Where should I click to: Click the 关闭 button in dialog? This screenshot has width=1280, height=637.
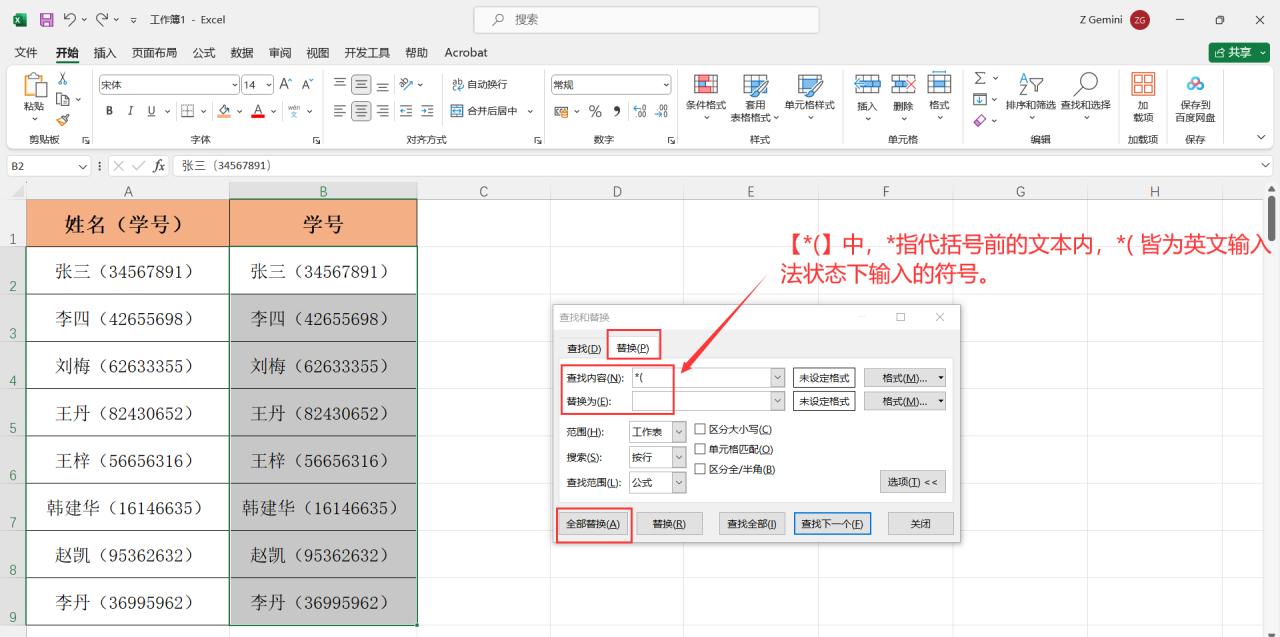coord(921,524)
